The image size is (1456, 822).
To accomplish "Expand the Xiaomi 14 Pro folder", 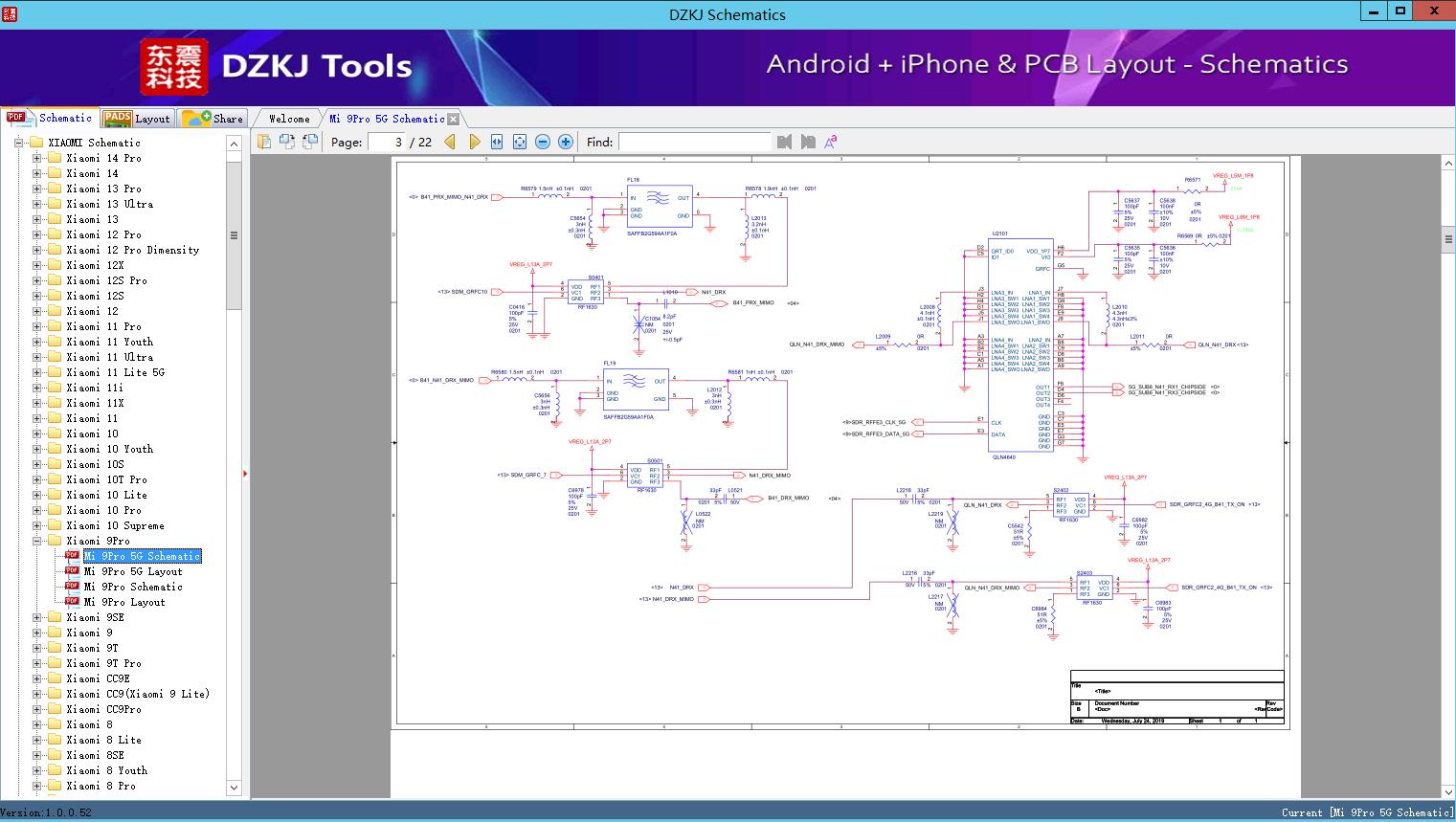I will (x=36, y=158).
